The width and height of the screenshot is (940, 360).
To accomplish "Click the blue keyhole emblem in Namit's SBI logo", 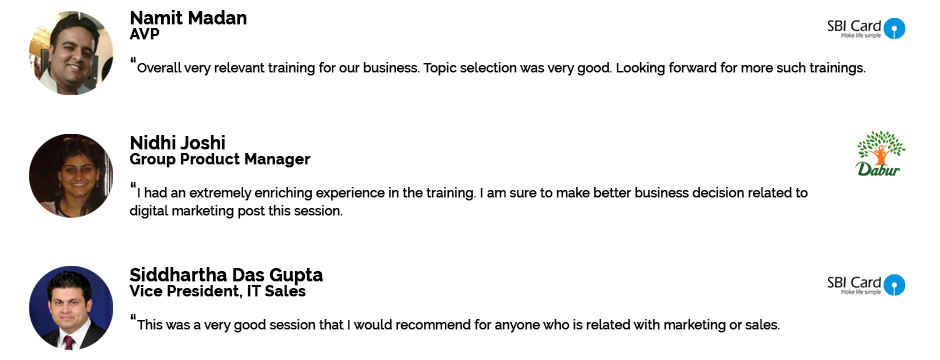I will (x=894, y=28).
